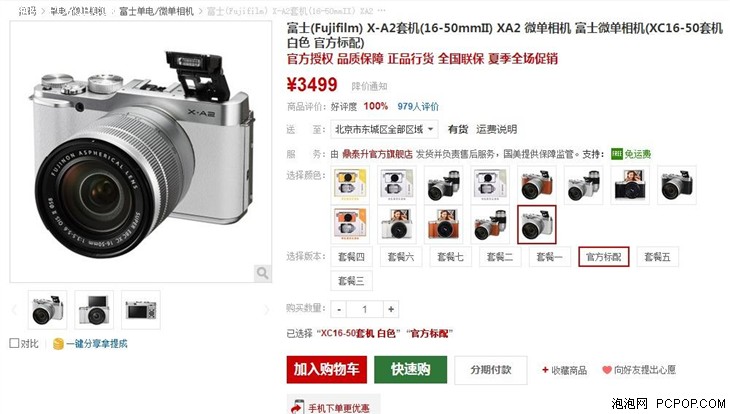Click the green 快速购 button
This screenshot has width=730, height=414.
[x=411, y=370]
